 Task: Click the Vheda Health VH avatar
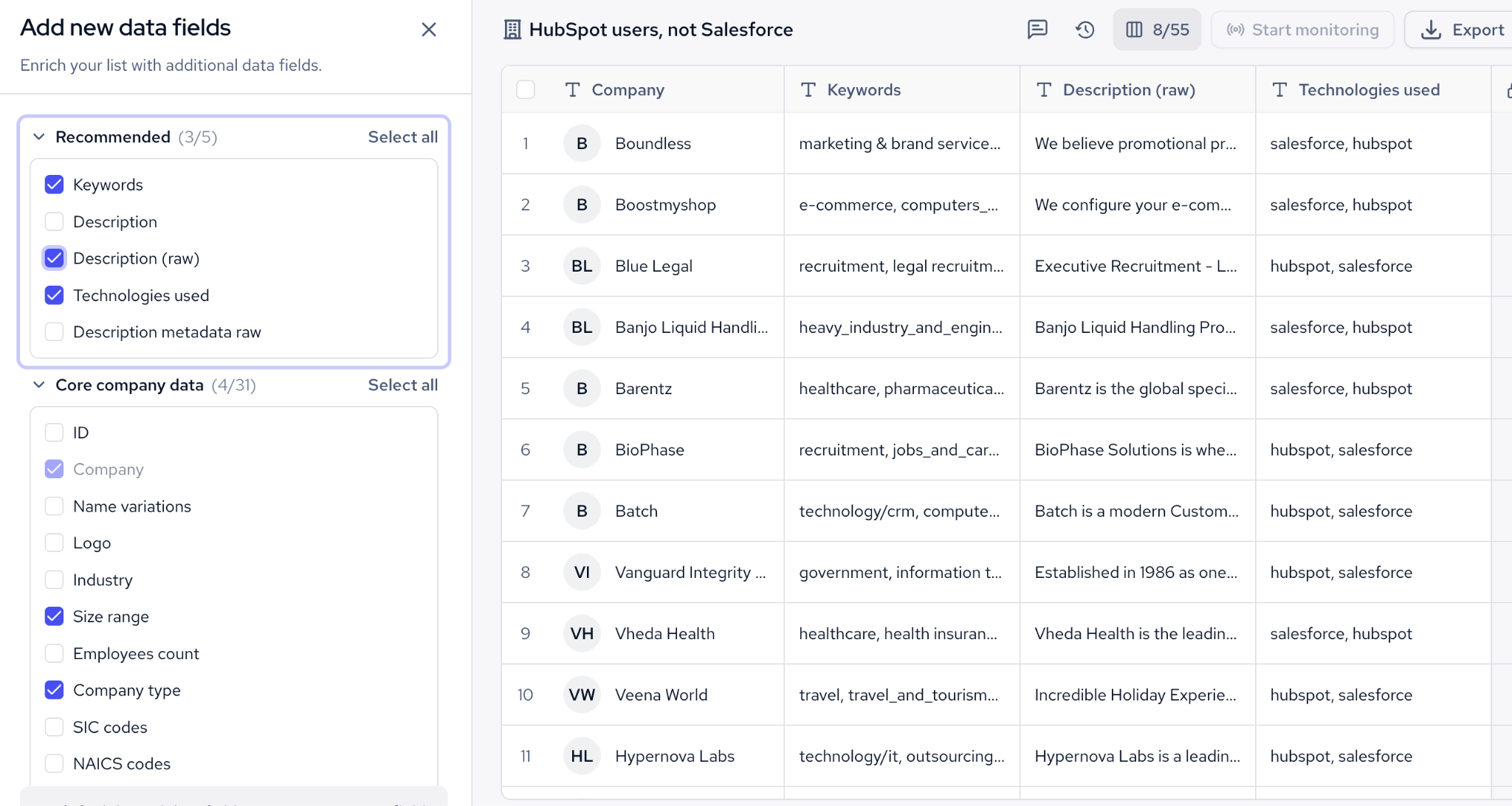pyautogui.click(x=582, y=633)
